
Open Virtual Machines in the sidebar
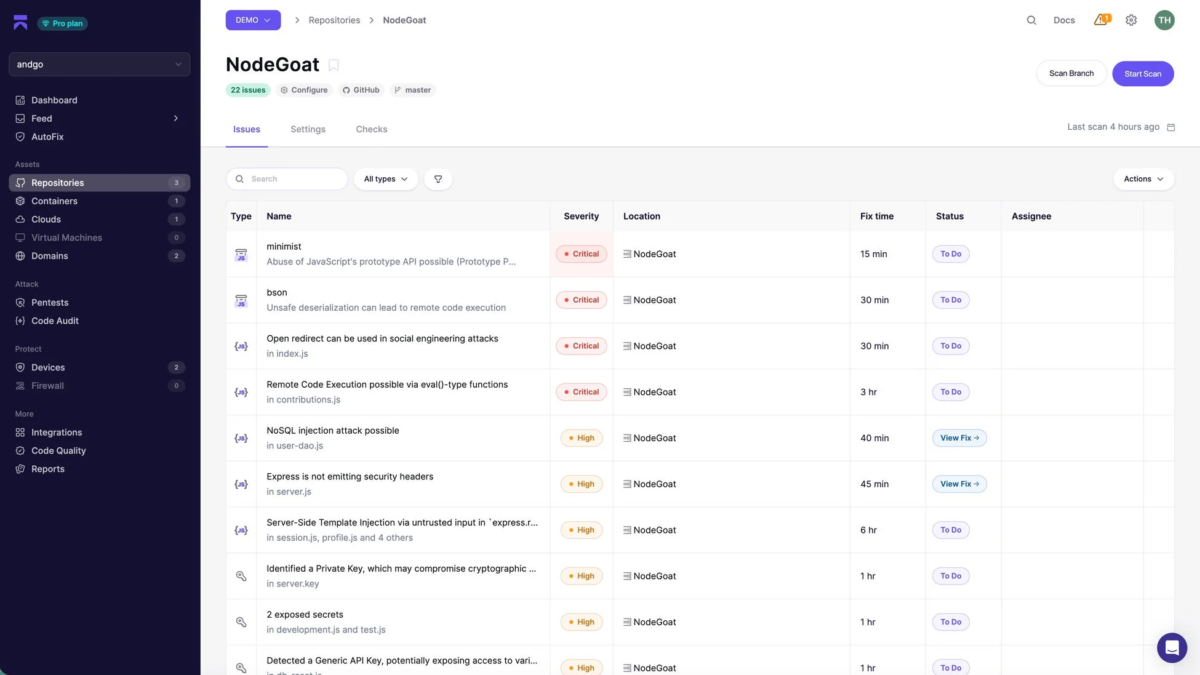click(99, 238)
